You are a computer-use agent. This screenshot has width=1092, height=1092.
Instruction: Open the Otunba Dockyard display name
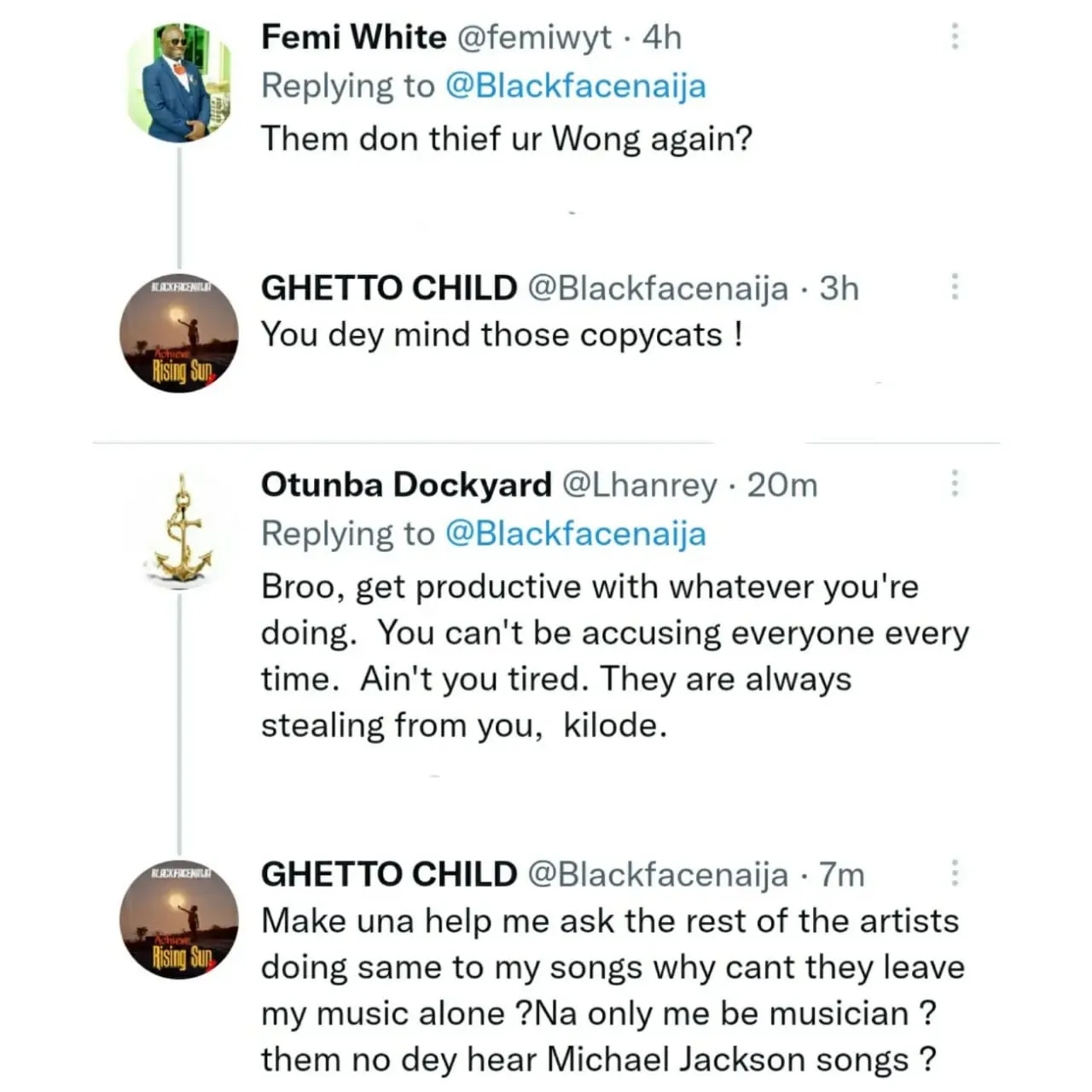(406, 485)
